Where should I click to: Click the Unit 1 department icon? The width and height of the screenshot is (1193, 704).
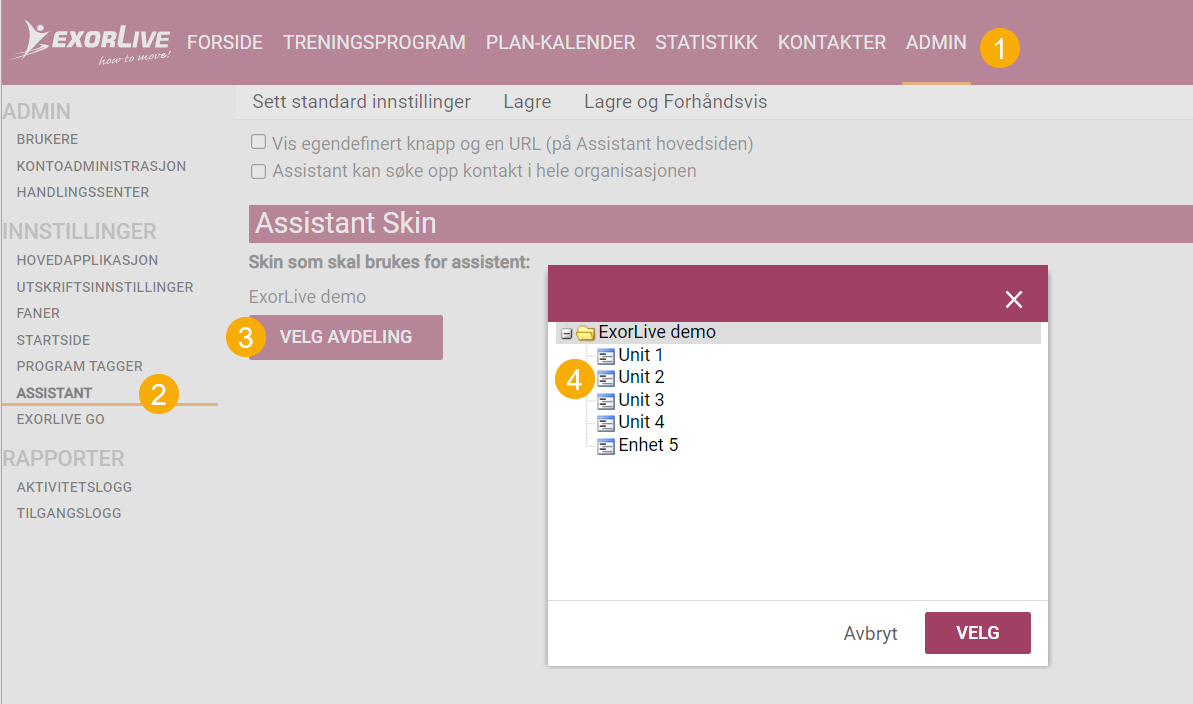click(606, 355)
